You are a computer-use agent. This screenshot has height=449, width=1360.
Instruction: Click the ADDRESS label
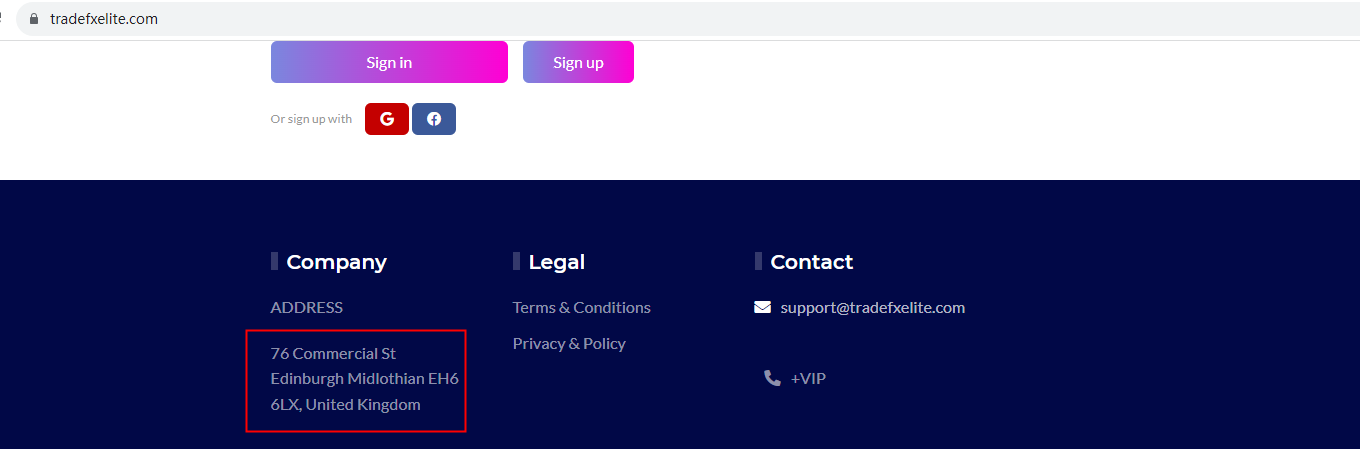click(x=306, y=307)
